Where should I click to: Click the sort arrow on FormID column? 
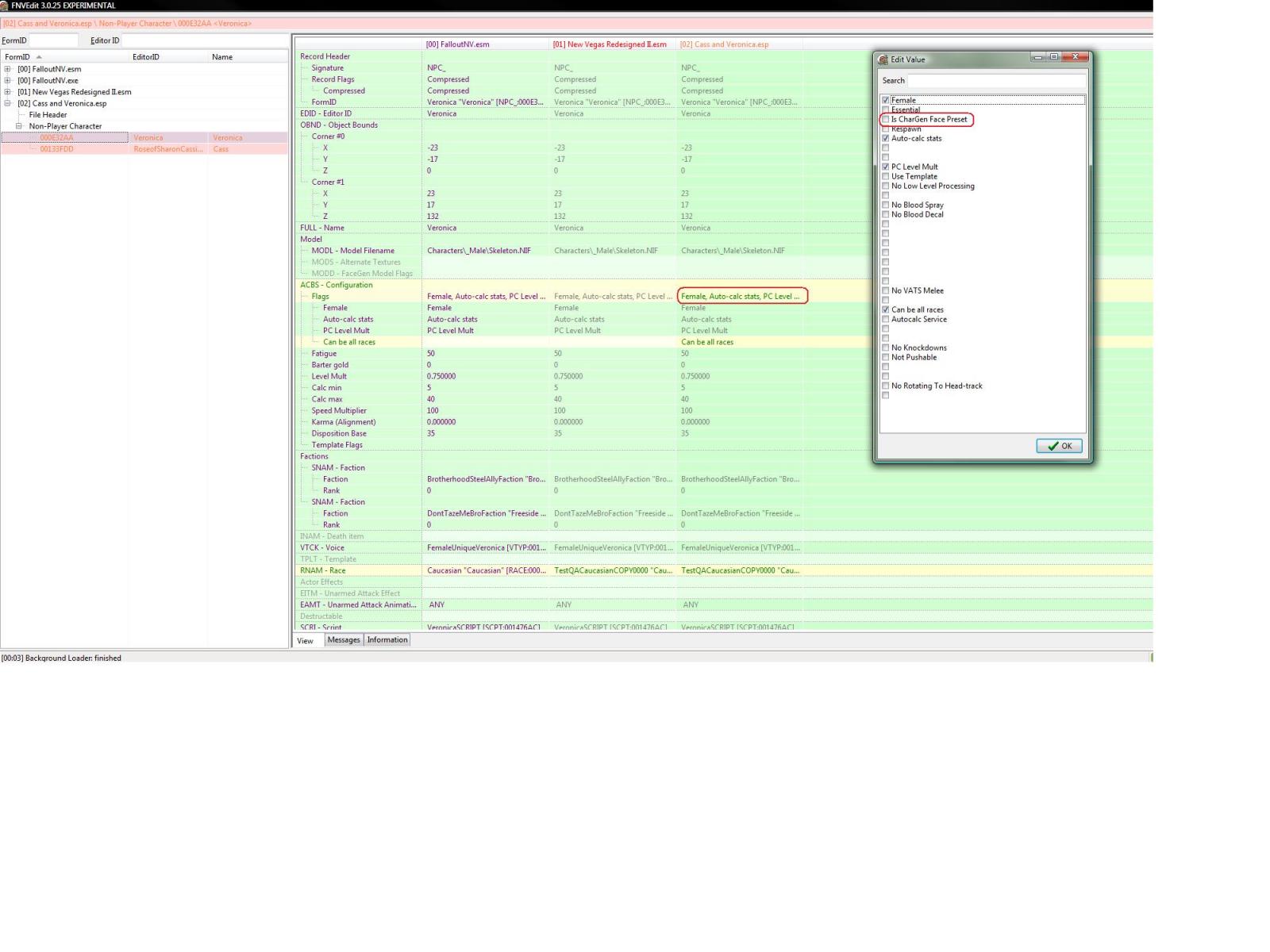tap(39, 57)
